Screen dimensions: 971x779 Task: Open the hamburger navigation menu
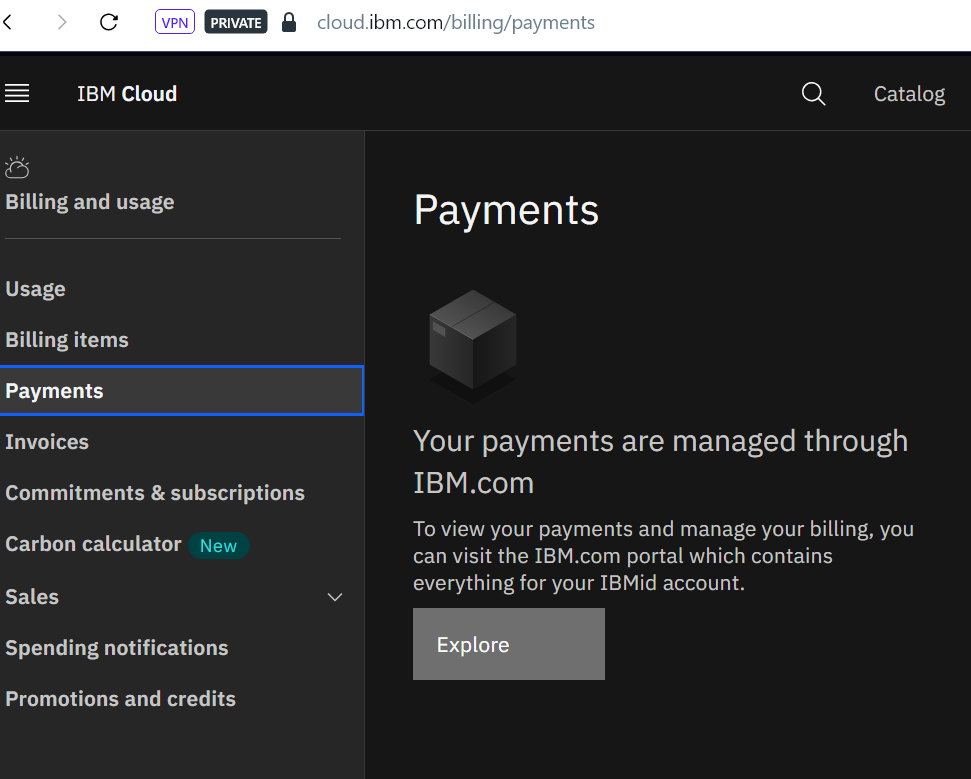pos(17,94)
